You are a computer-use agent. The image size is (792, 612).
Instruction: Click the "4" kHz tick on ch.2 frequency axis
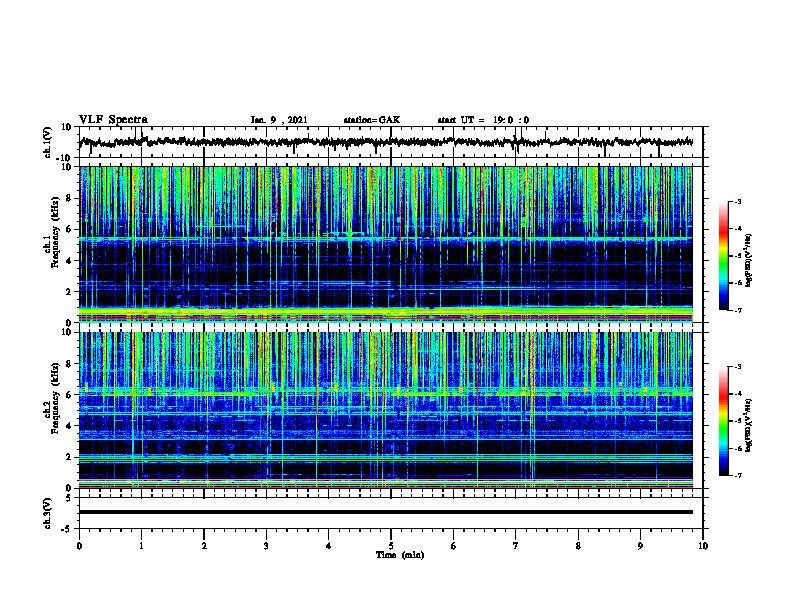[70, 426]
